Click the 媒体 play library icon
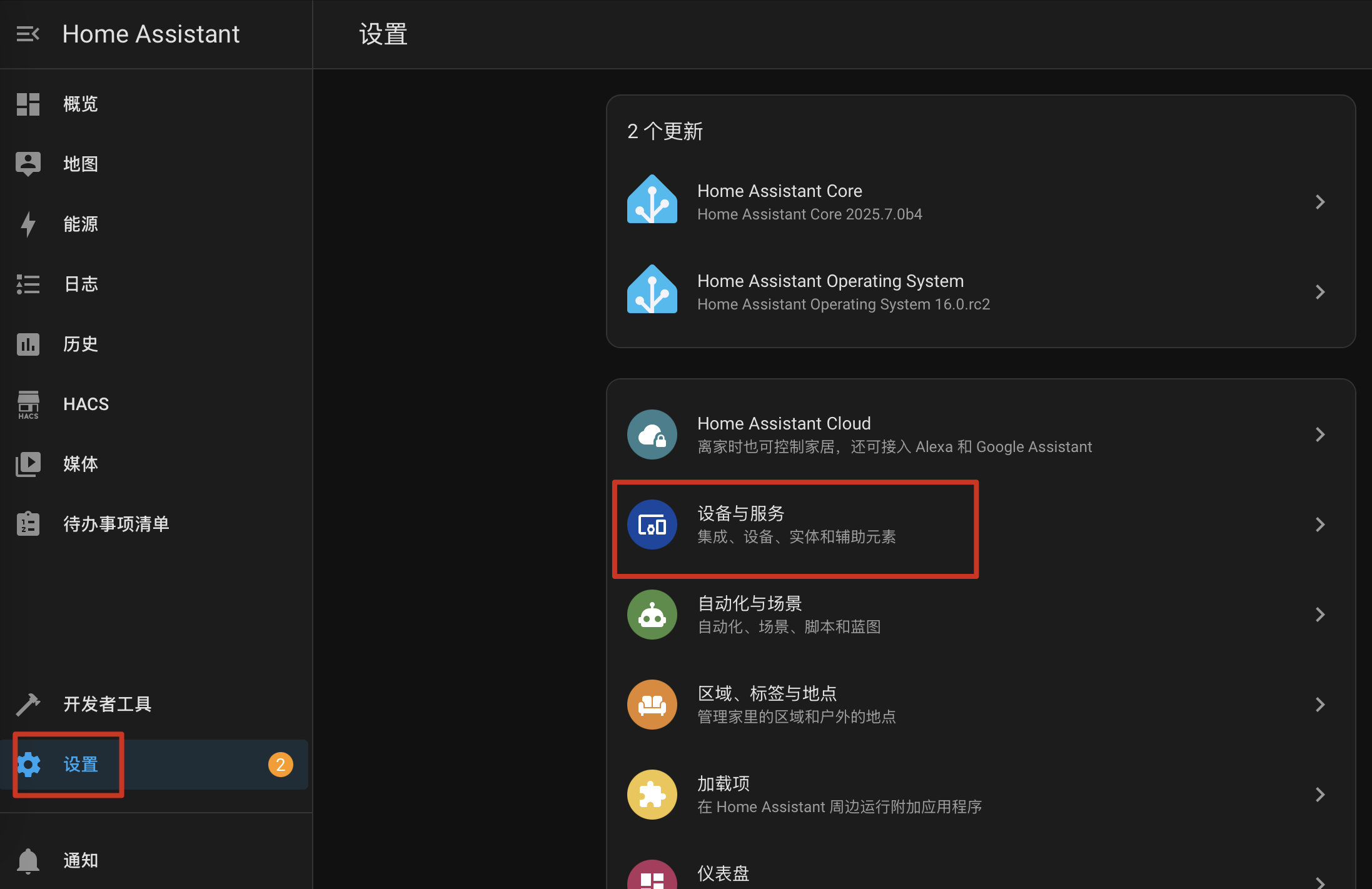The image size is (1372, 889). pyautogui.click(x=28, y=464)
